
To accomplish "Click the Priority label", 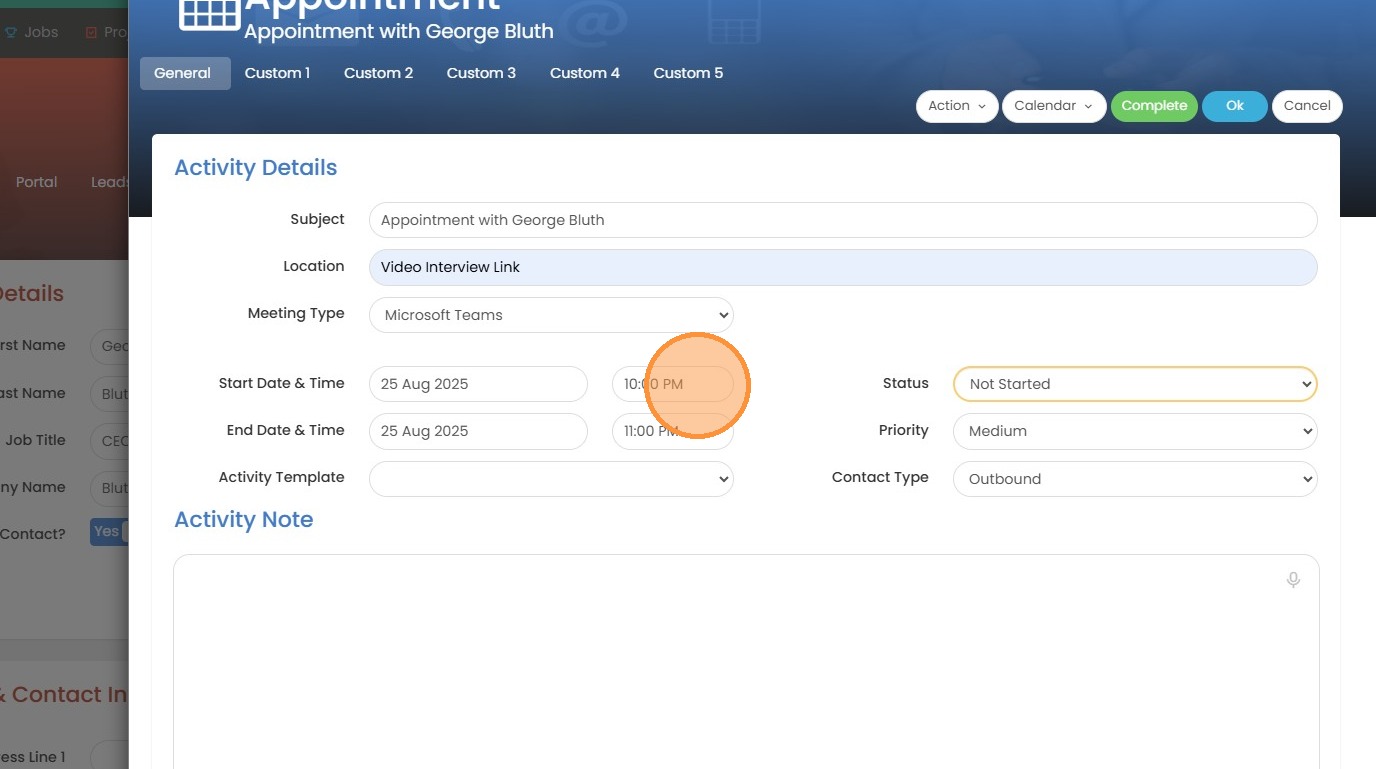I will [x=904, y=430].
